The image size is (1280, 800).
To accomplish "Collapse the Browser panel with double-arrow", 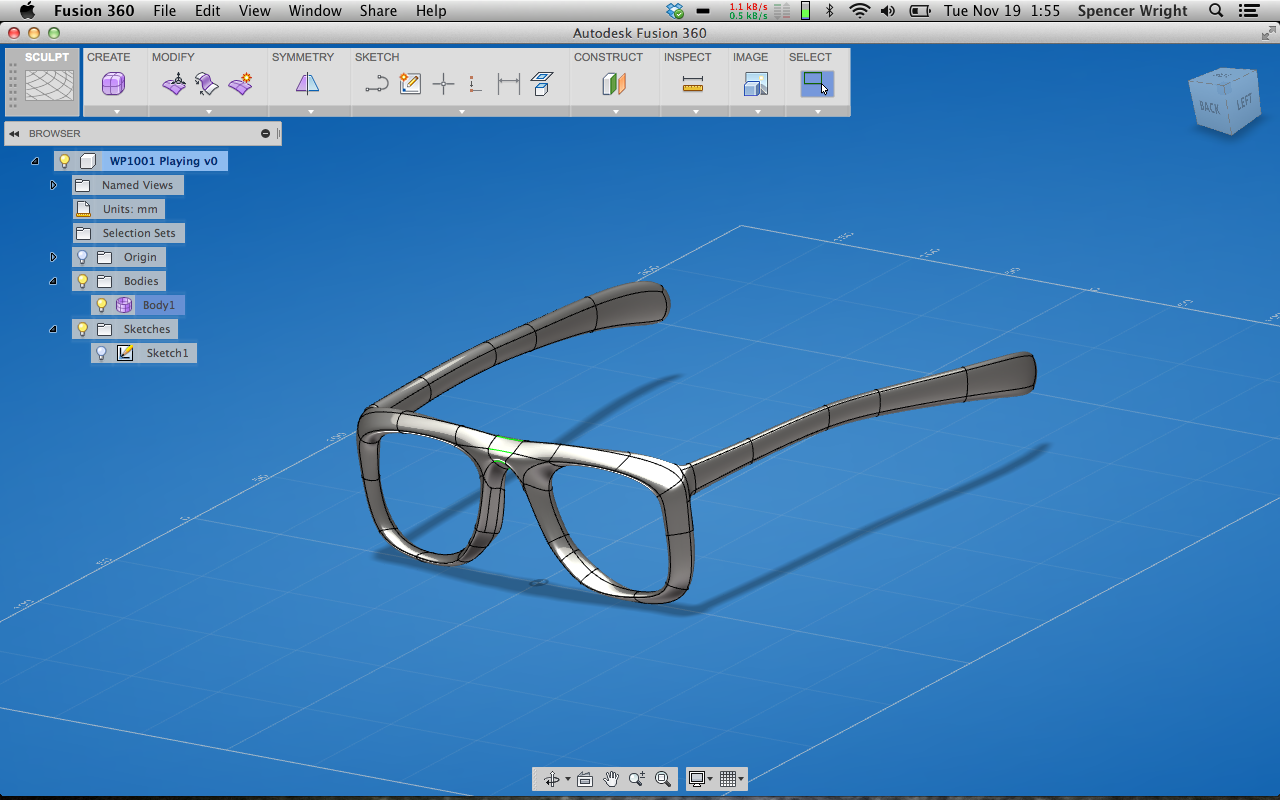I will click(x=14, y=134).
